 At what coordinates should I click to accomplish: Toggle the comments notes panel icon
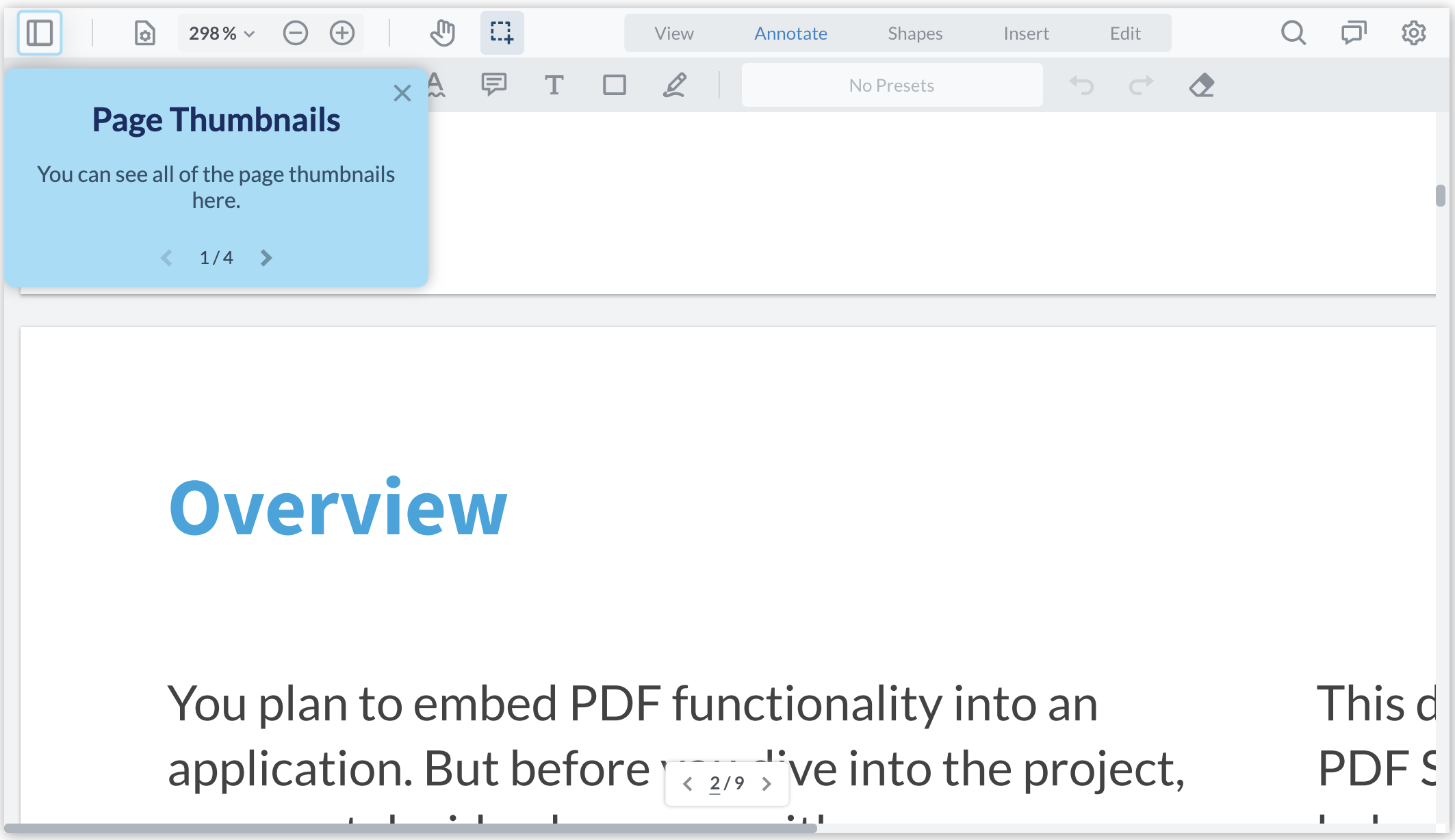tap(1353, 33)
